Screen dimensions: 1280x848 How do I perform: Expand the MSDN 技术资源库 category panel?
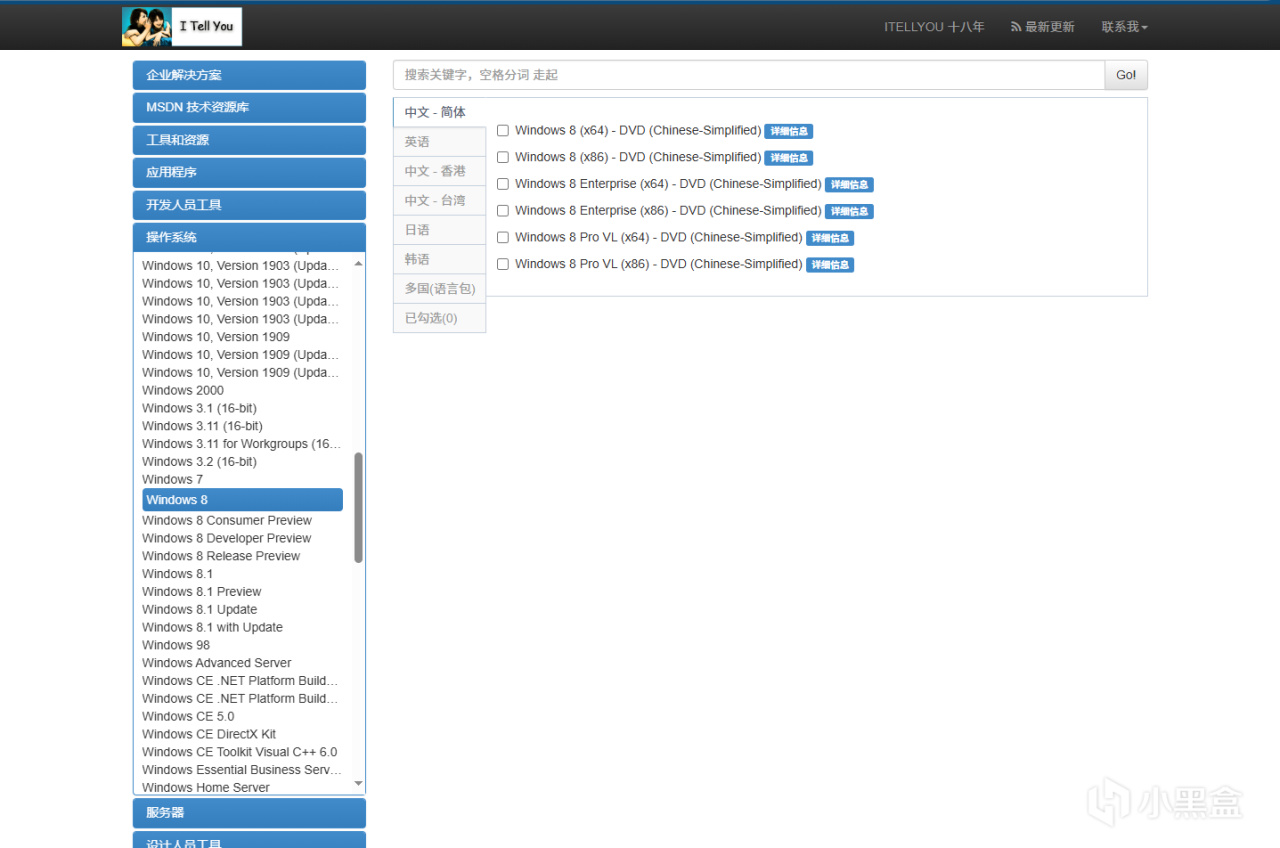pyautogui.click(x=249, y=107)
